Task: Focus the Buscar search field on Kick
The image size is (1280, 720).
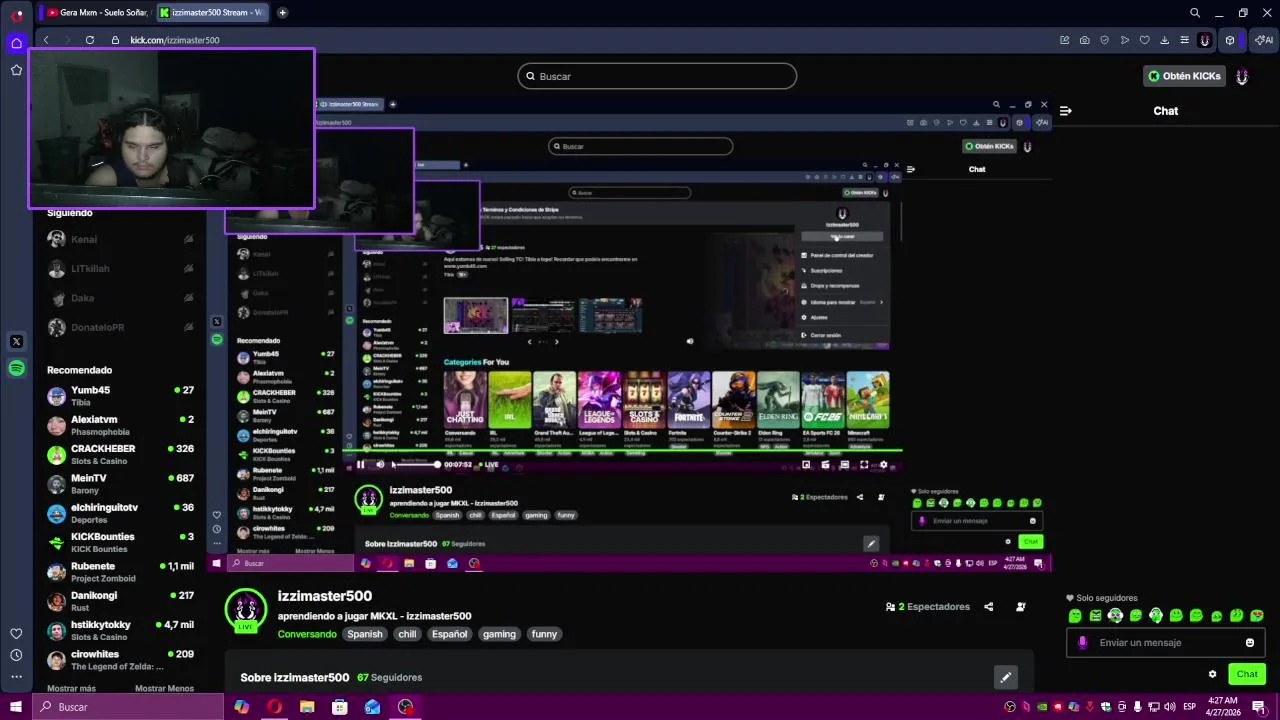Action: click(x=657, y=76)
